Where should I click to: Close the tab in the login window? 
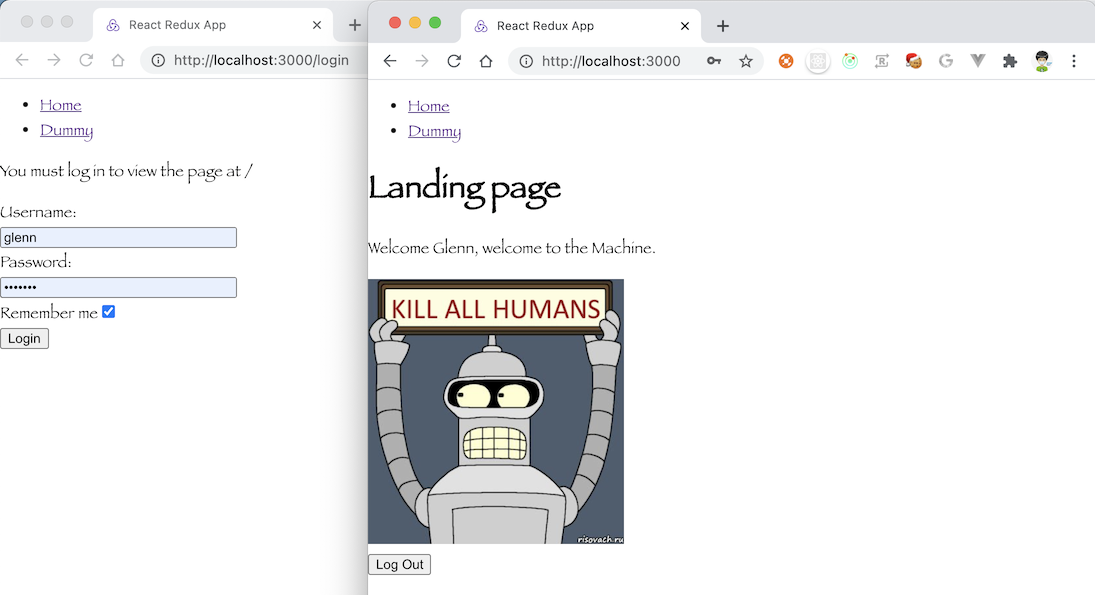(316, 25)
